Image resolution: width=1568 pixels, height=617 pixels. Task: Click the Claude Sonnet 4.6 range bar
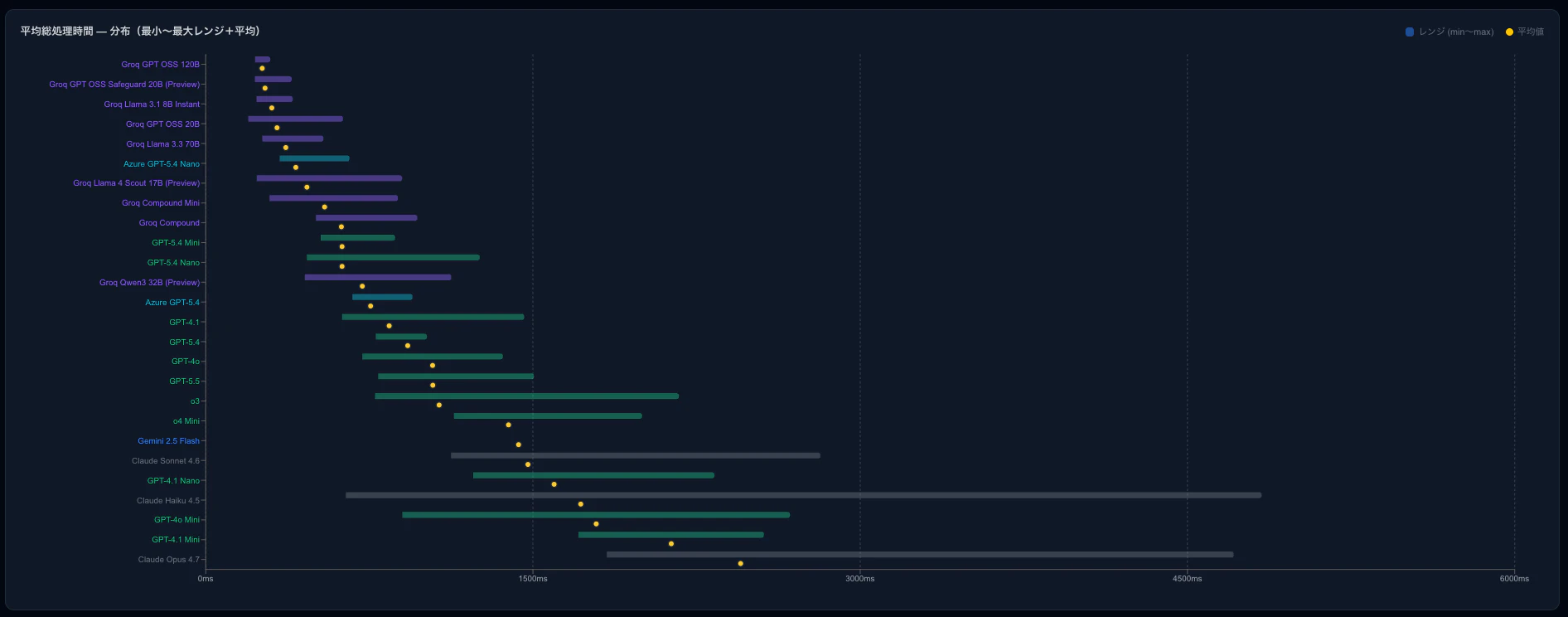636,455
